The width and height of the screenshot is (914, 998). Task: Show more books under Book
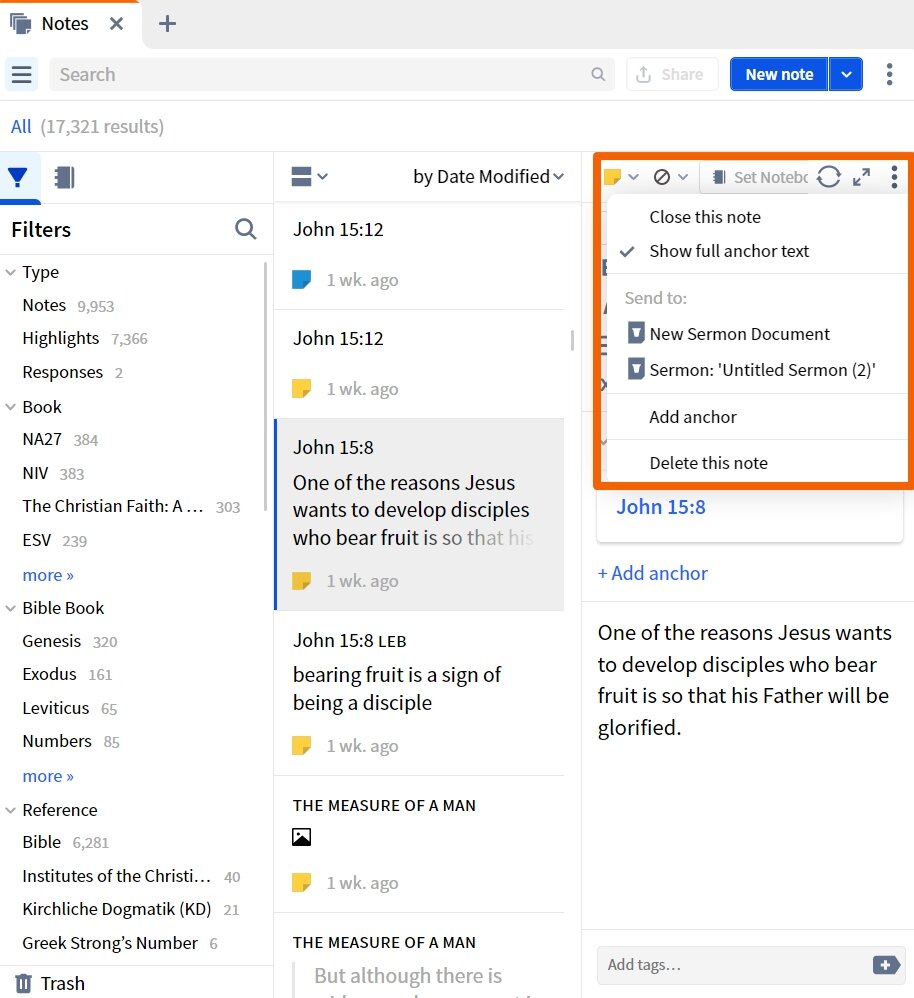48,575
